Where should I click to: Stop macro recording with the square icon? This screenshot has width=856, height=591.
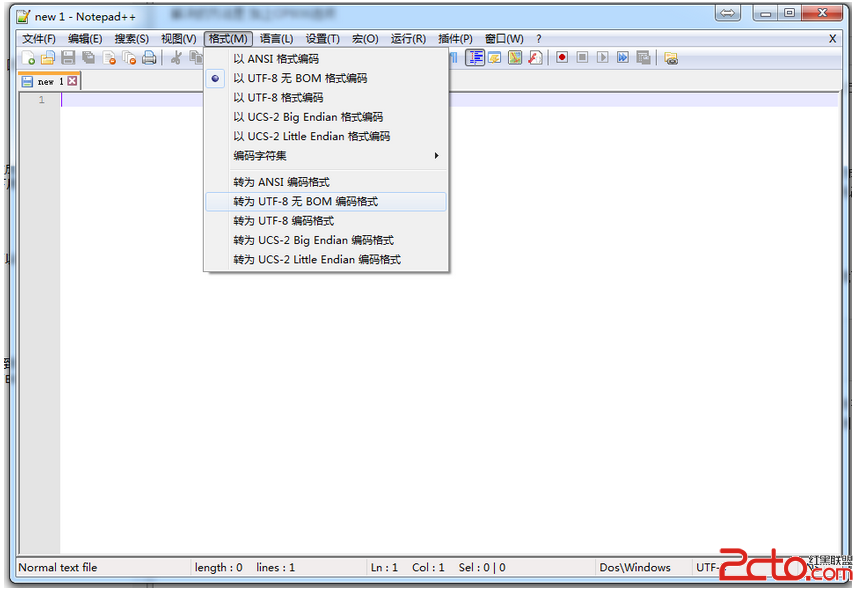coord(582,57)
